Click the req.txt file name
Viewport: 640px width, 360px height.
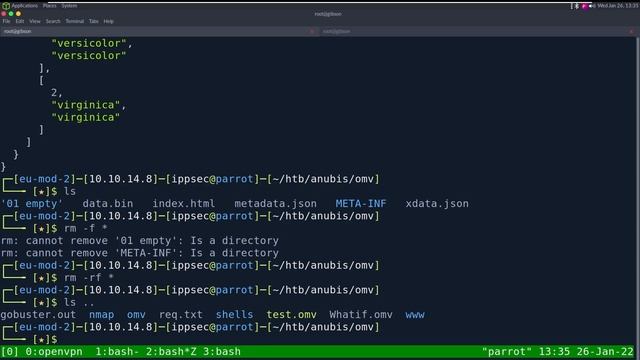coord(180,315)
